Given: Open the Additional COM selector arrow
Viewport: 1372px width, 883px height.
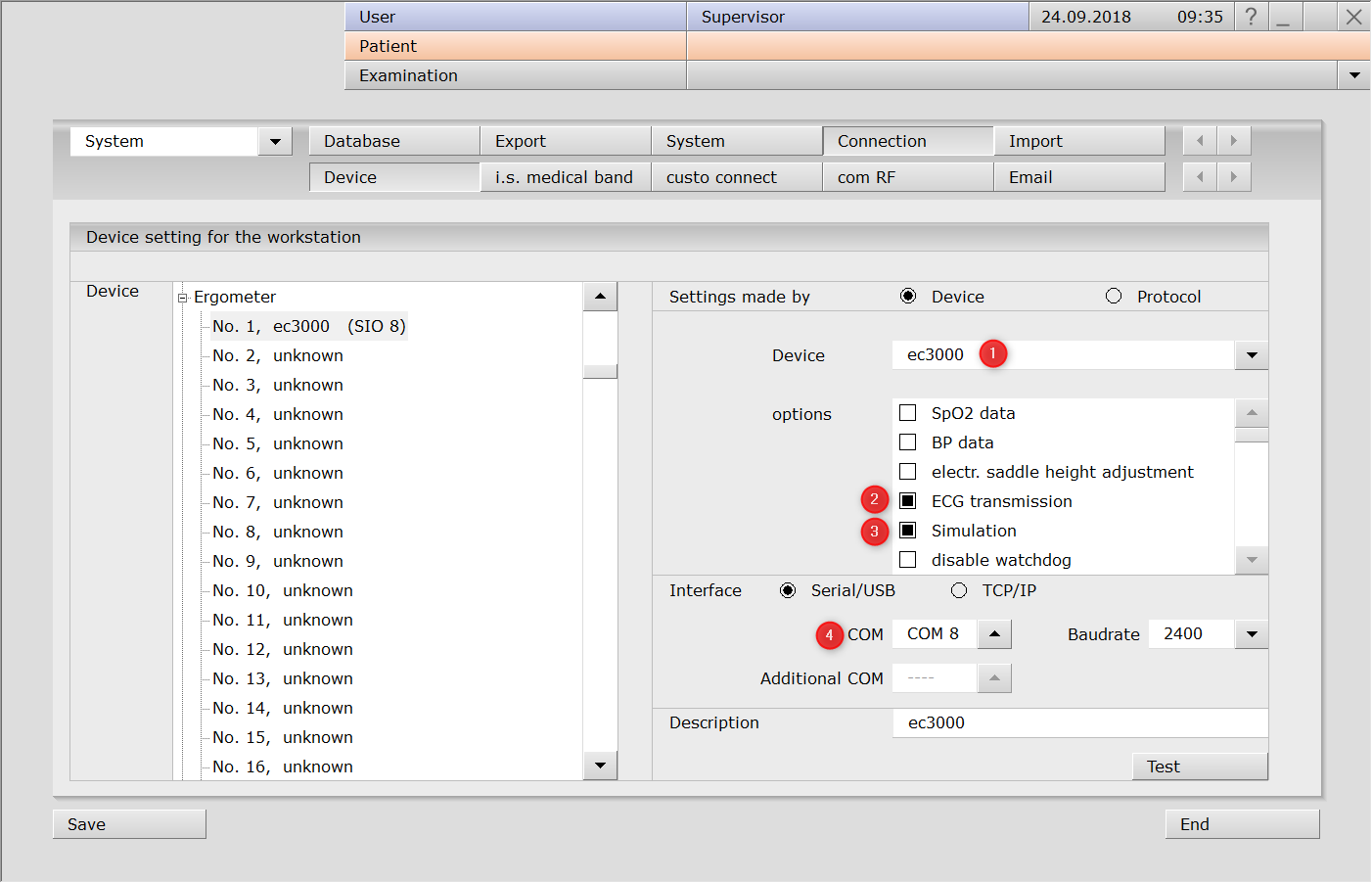Looking at the screenshot, I should (994, 678).
